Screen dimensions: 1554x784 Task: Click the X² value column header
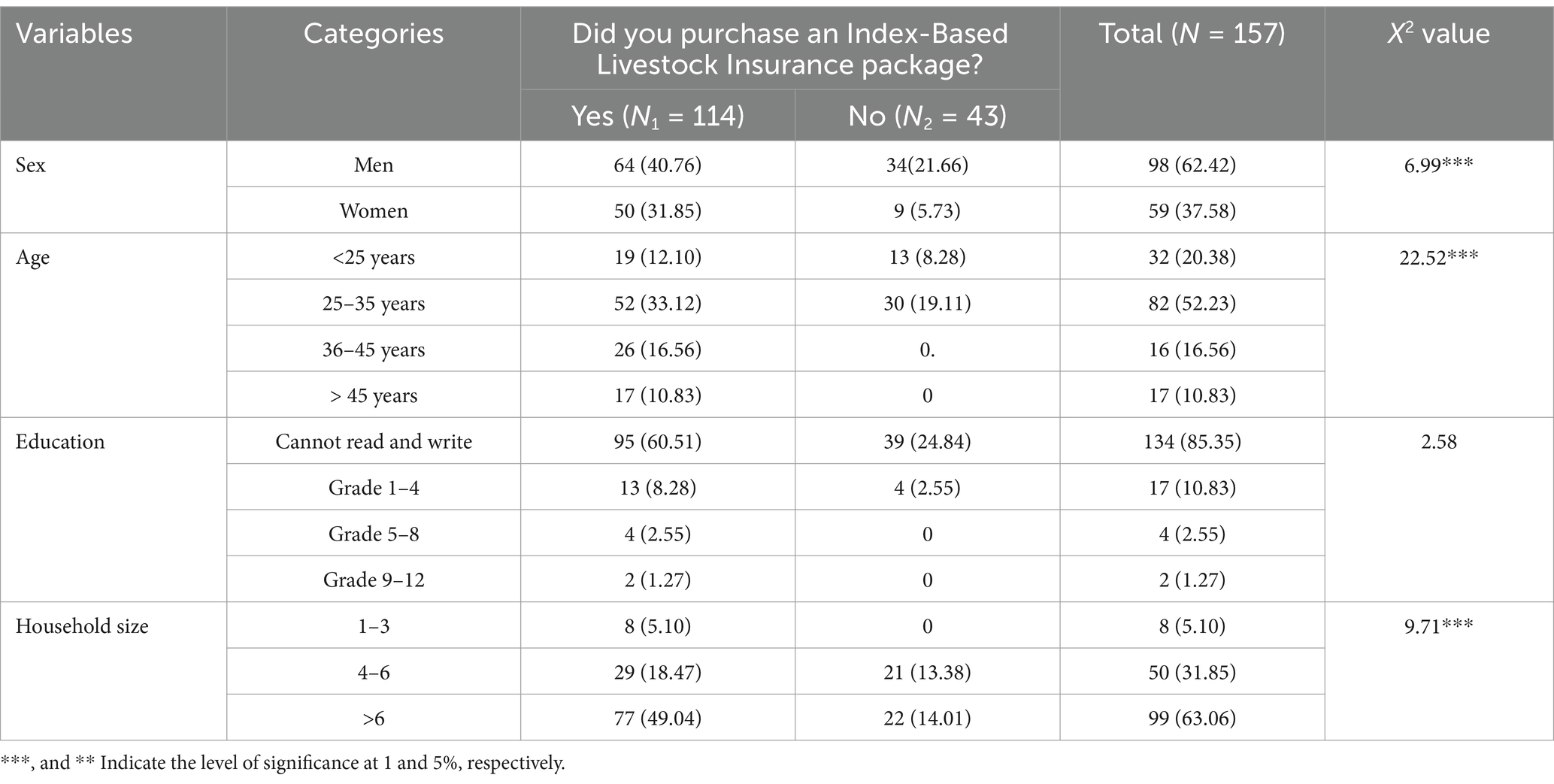[x=1438, y=34]
